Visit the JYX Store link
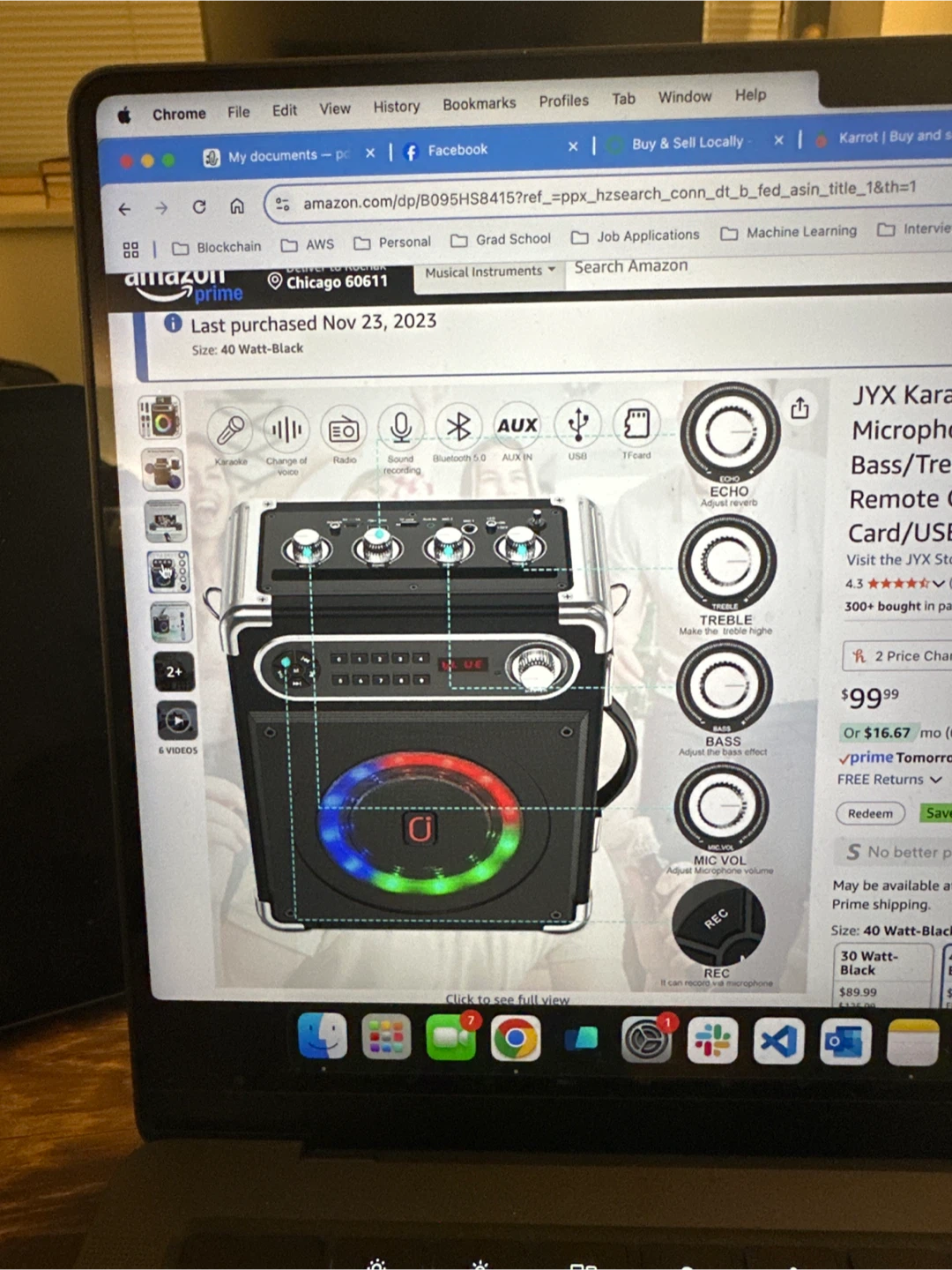Screen dimensions: 952x1270 [899, 559]
